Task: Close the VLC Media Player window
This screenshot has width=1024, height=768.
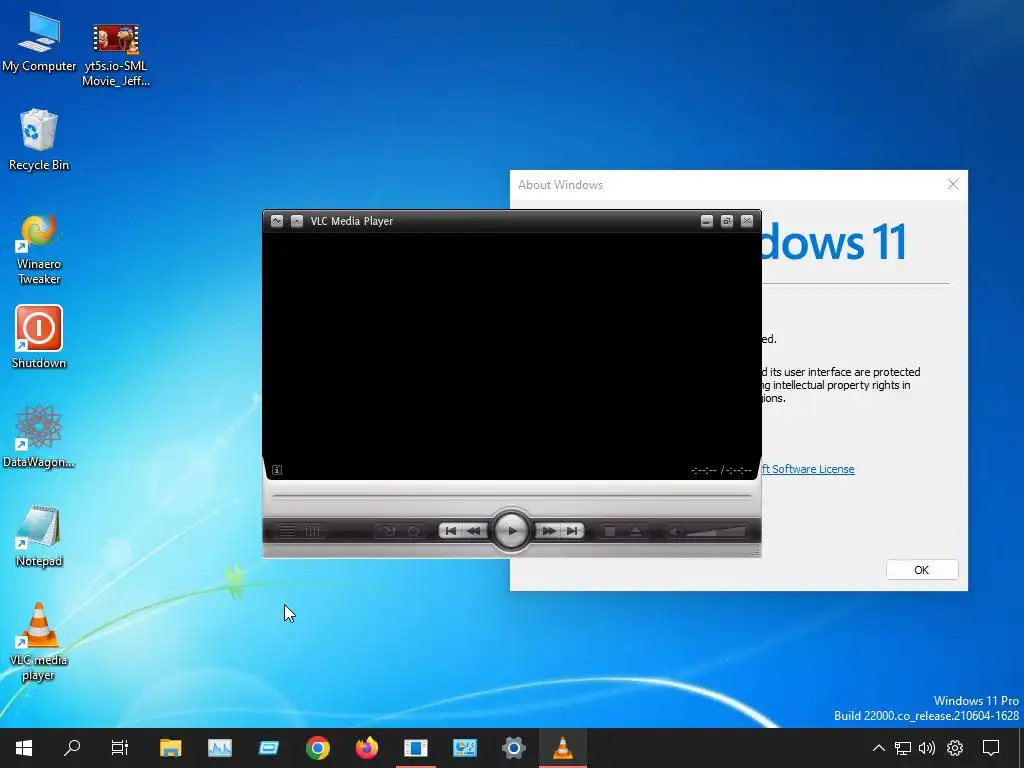Action: pyautogui.click(x=747, y=221)
